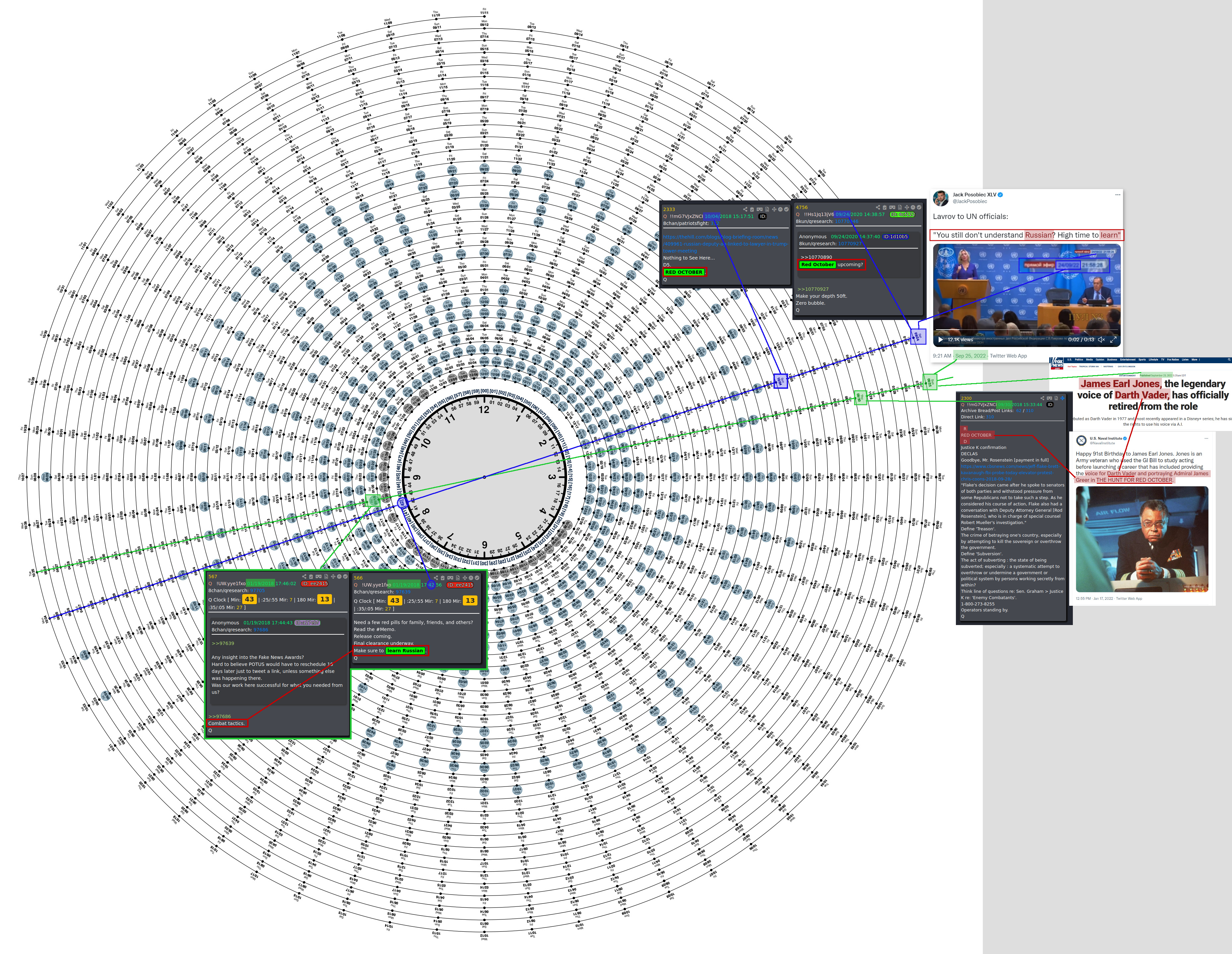Viewport: 1232px width, 954px height.
Task: Play the Lavrov video
Action: point(940,340)
